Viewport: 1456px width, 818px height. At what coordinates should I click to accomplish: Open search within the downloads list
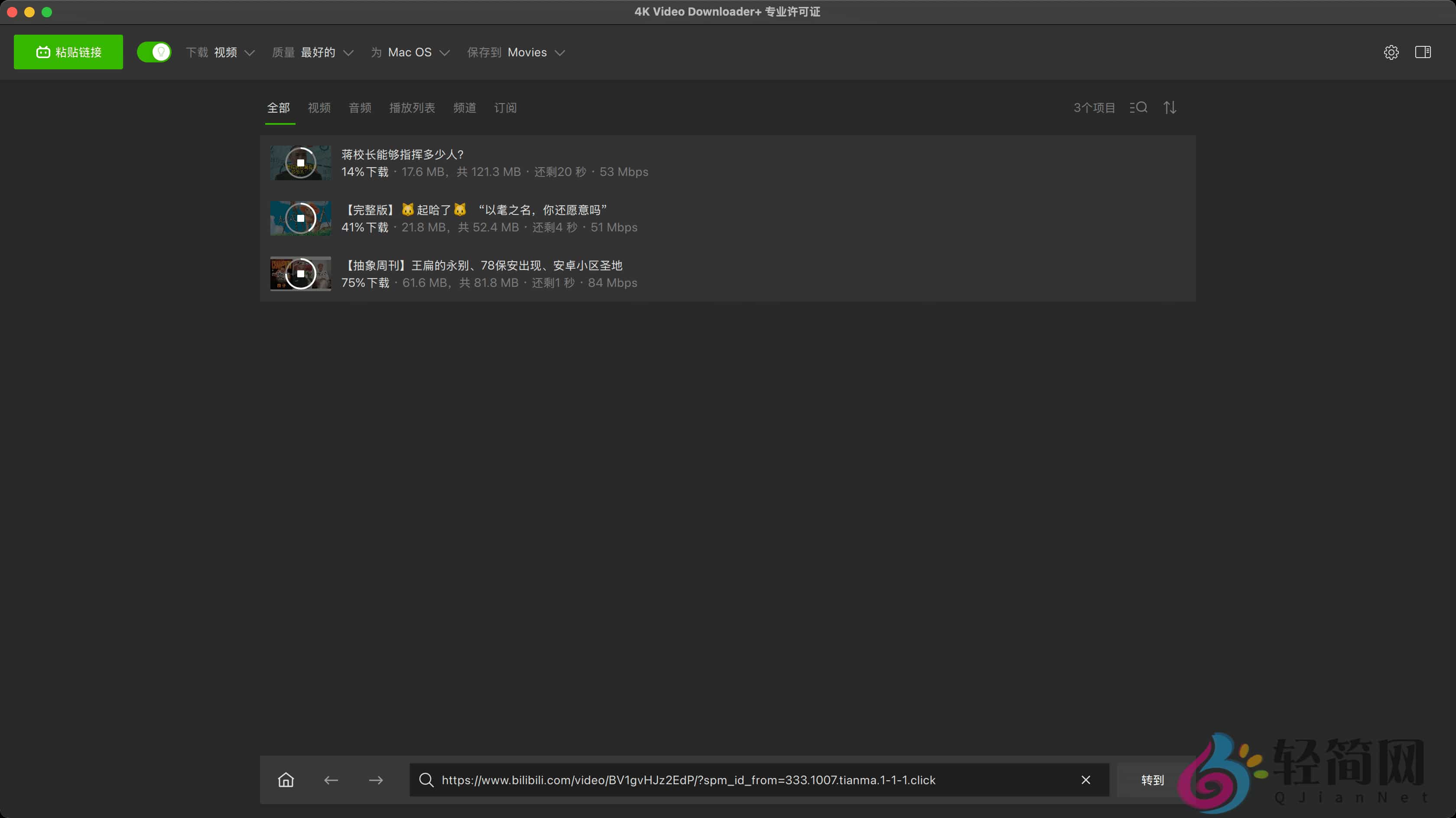[x=1139, y=107]
